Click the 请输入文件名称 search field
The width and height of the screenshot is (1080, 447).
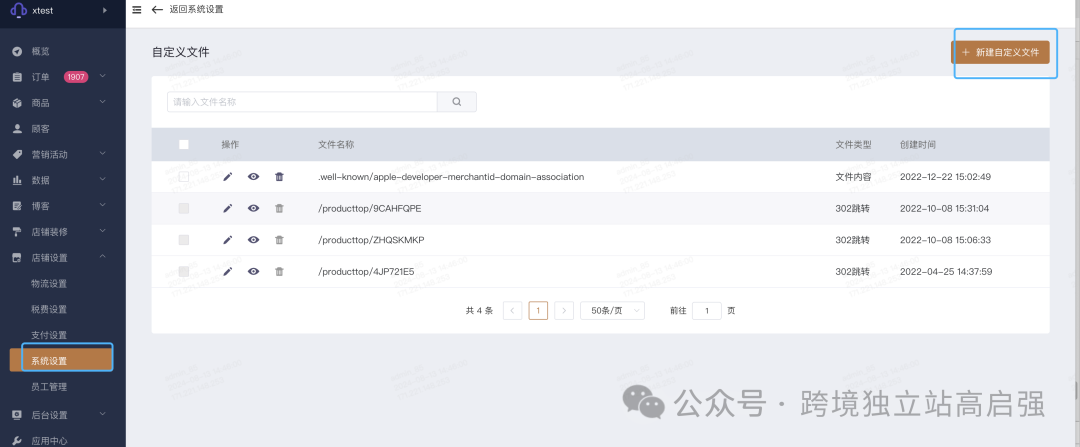tap(302, 102)
